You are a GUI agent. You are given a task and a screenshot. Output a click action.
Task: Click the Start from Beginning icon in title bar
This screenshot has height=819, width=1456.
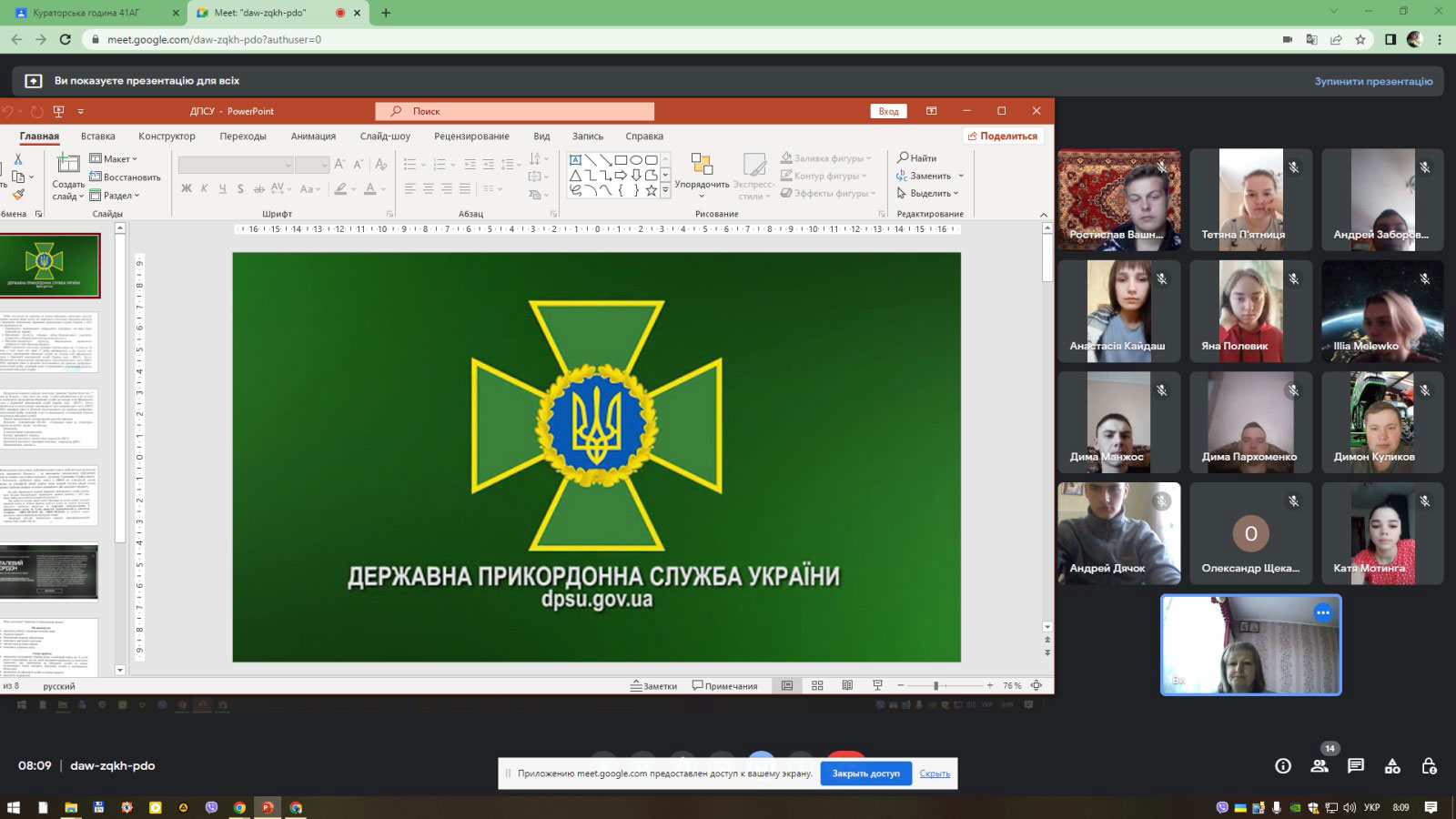coord(58,111)
